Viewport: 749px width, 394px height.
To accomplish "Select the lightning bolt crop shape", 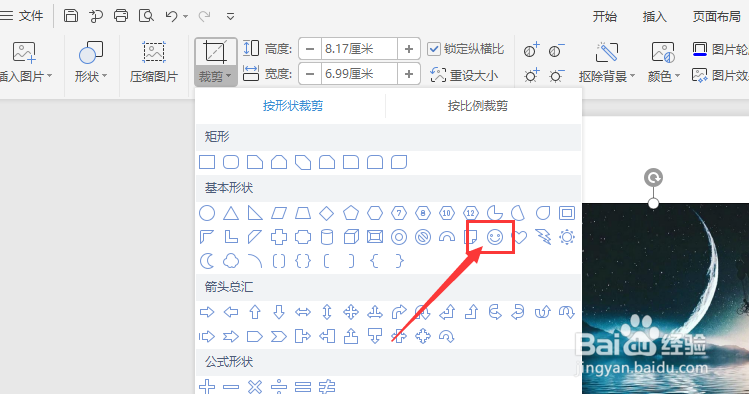I will [x=543, y=237].
